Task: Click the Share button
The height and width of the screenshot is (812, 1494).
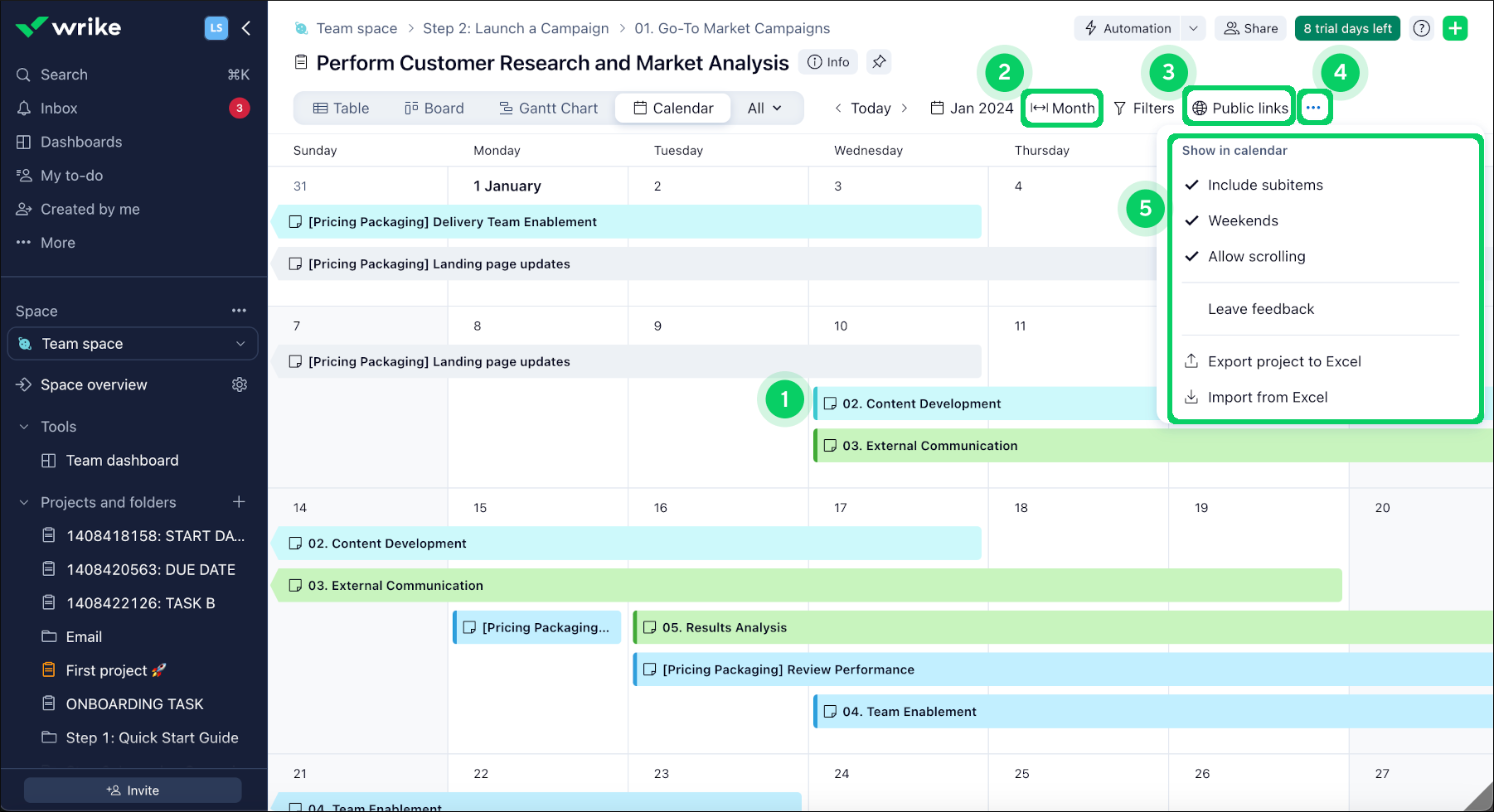Action: click(1251, 28)
